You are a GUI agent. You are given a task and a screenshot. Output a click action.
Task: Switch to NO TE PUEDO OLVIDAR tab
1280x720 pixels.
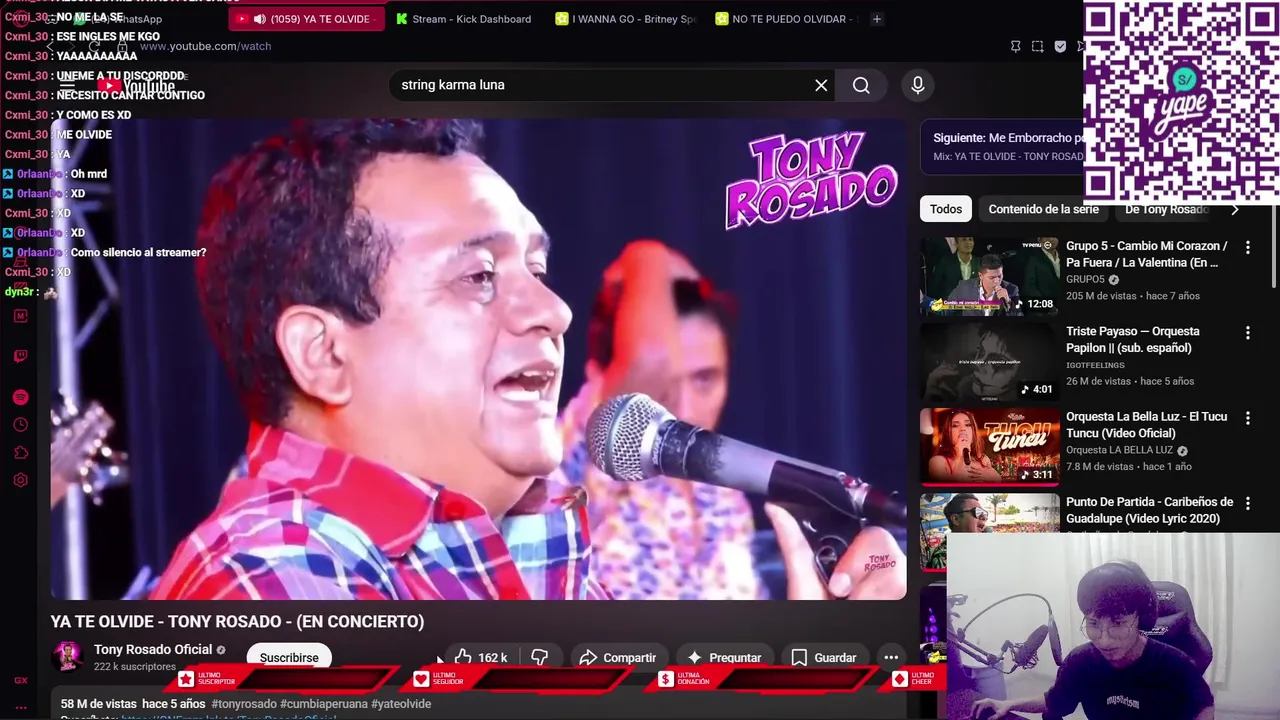(785, 19)
